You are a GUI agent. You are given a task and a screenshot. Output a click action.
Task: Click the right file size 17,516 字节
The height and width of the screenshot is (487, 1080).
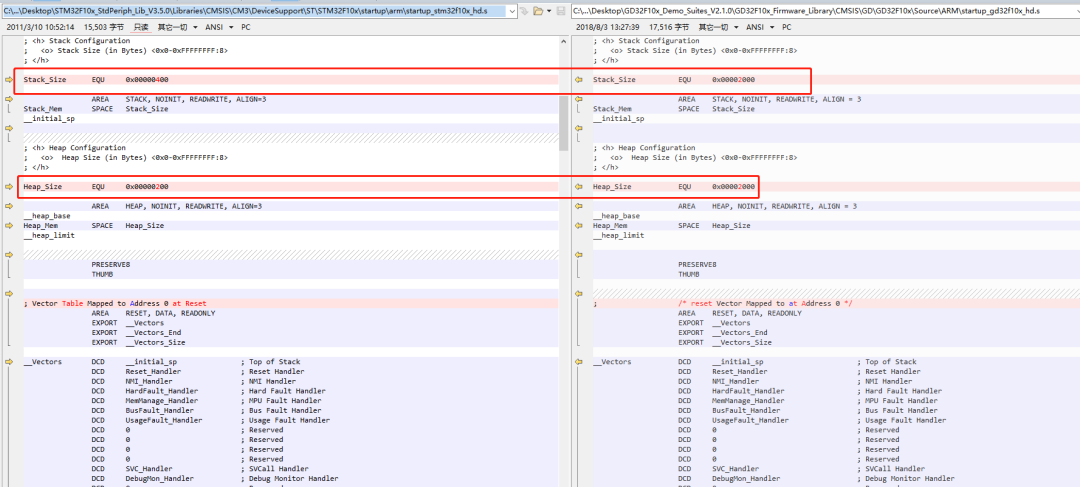[x=667, y=27]
